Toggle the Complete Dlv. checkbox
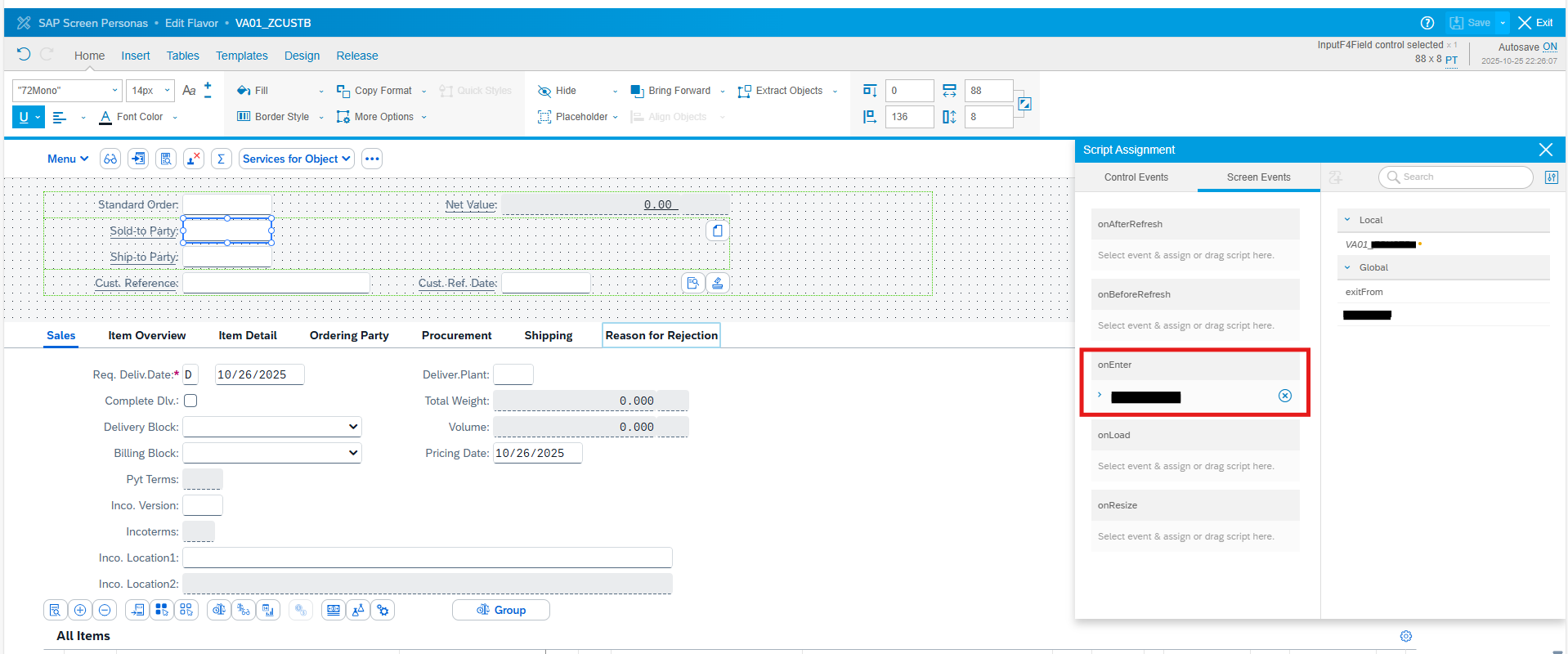The width and height of the screenshot is (1568, 654). pyautogui.click(x=190, y=401)
